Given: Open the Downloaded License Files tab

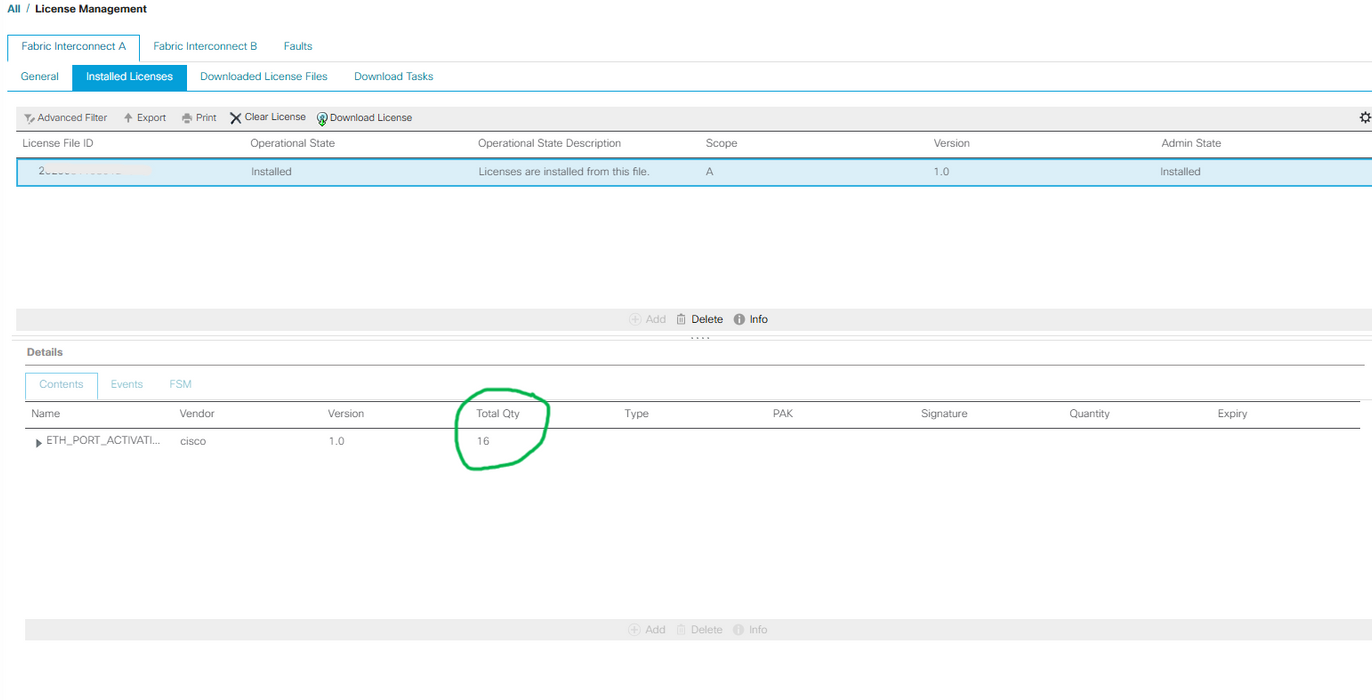Looking at the screenshot, I should pyautogui.click(x=264, y=76).
